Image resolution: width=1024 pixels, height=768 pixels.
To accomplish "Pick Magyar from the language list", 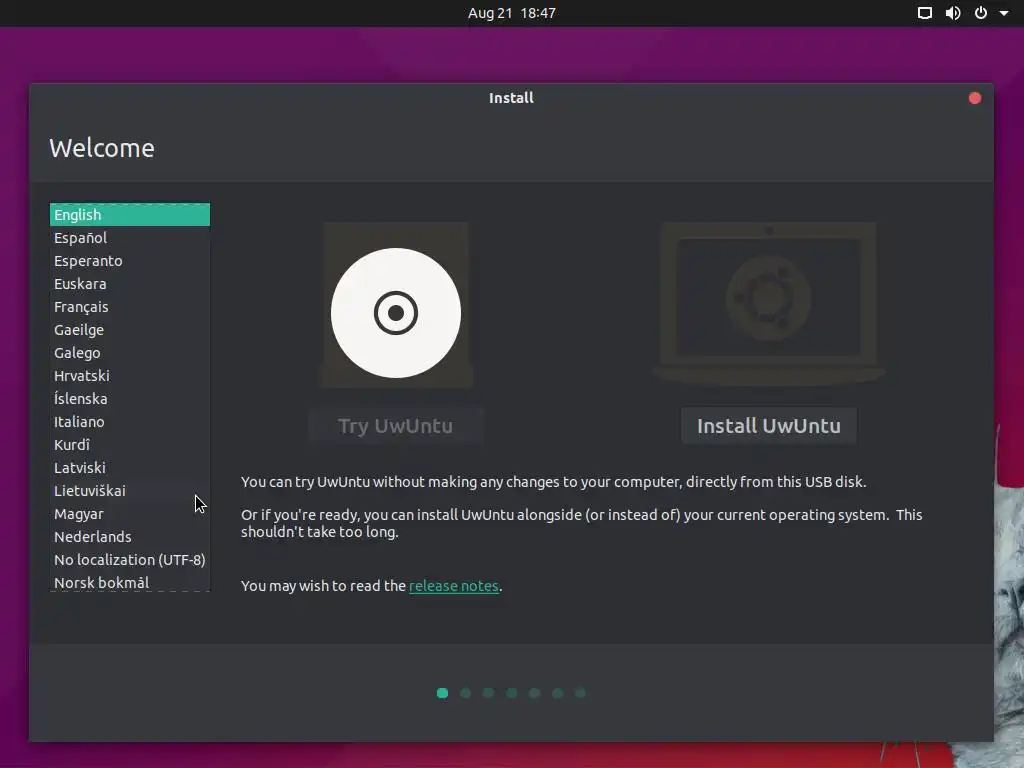I will pos(130,513).
